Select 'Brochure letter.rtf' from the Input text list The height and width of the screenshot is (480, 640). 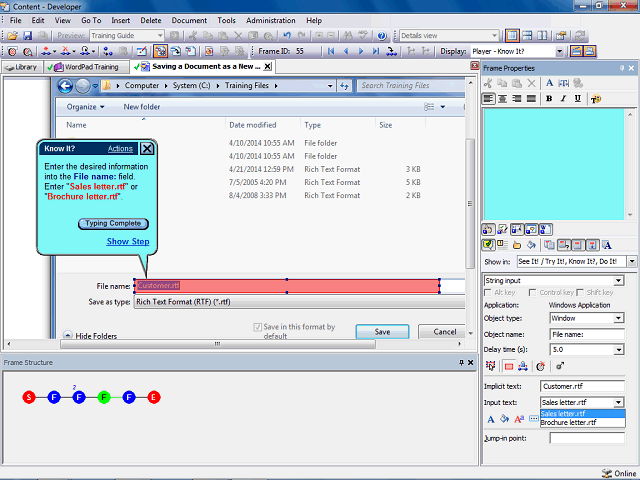click(582, 423)
